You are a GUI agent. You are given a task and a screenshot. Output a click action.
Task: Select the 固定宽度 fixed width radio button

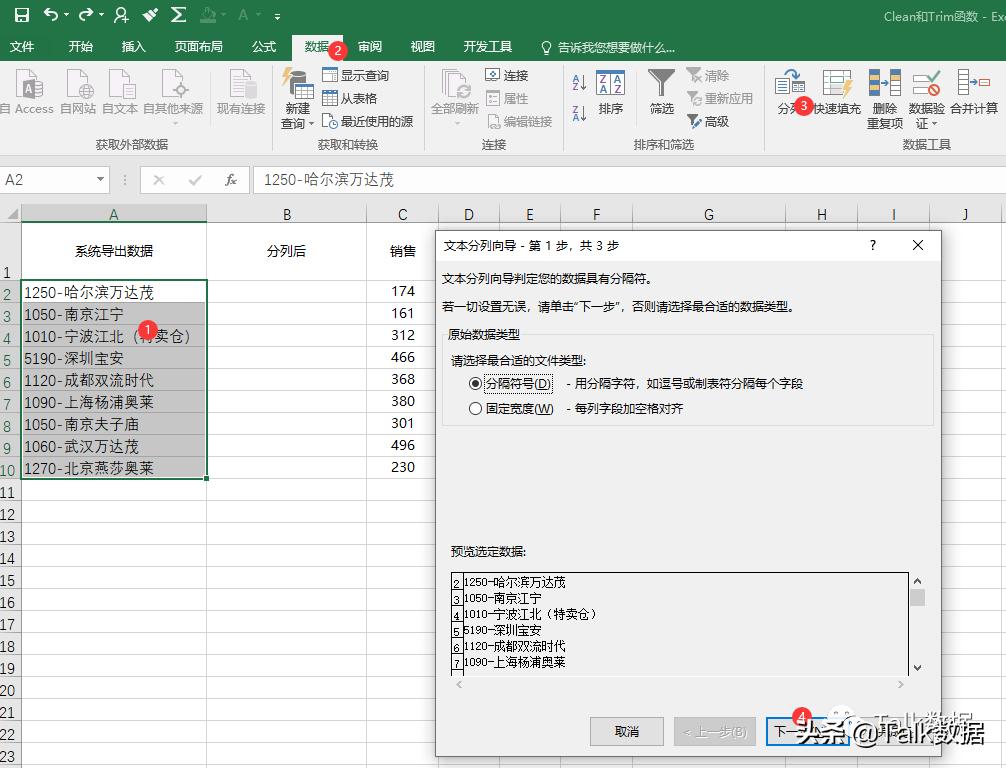pyautogui.click(x=476, y=406)
